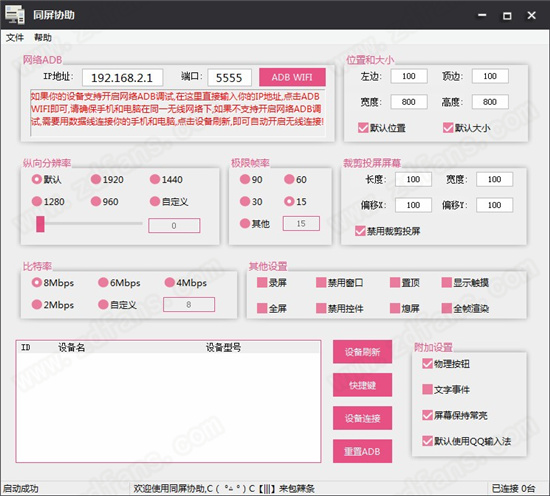Click the 设备刷新 button

362,352
